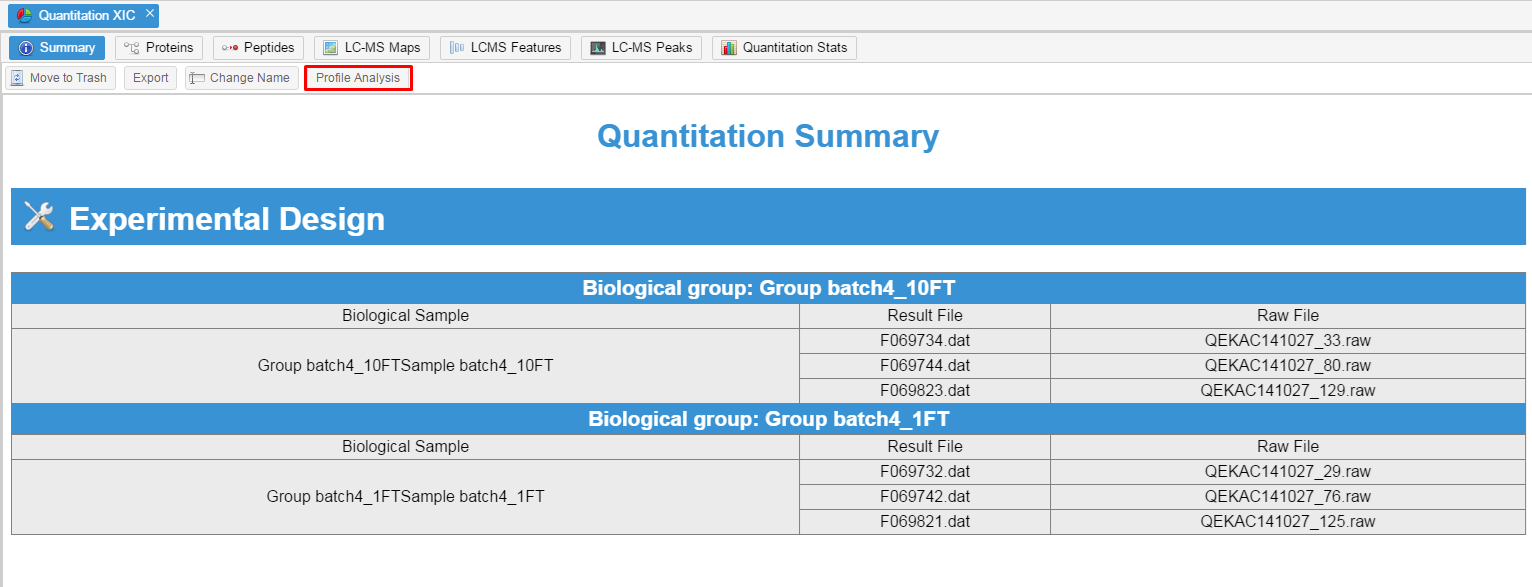This screenshot has width=1532, height=587.
Task: Switch to the Proteins tab
Action: 159,48
